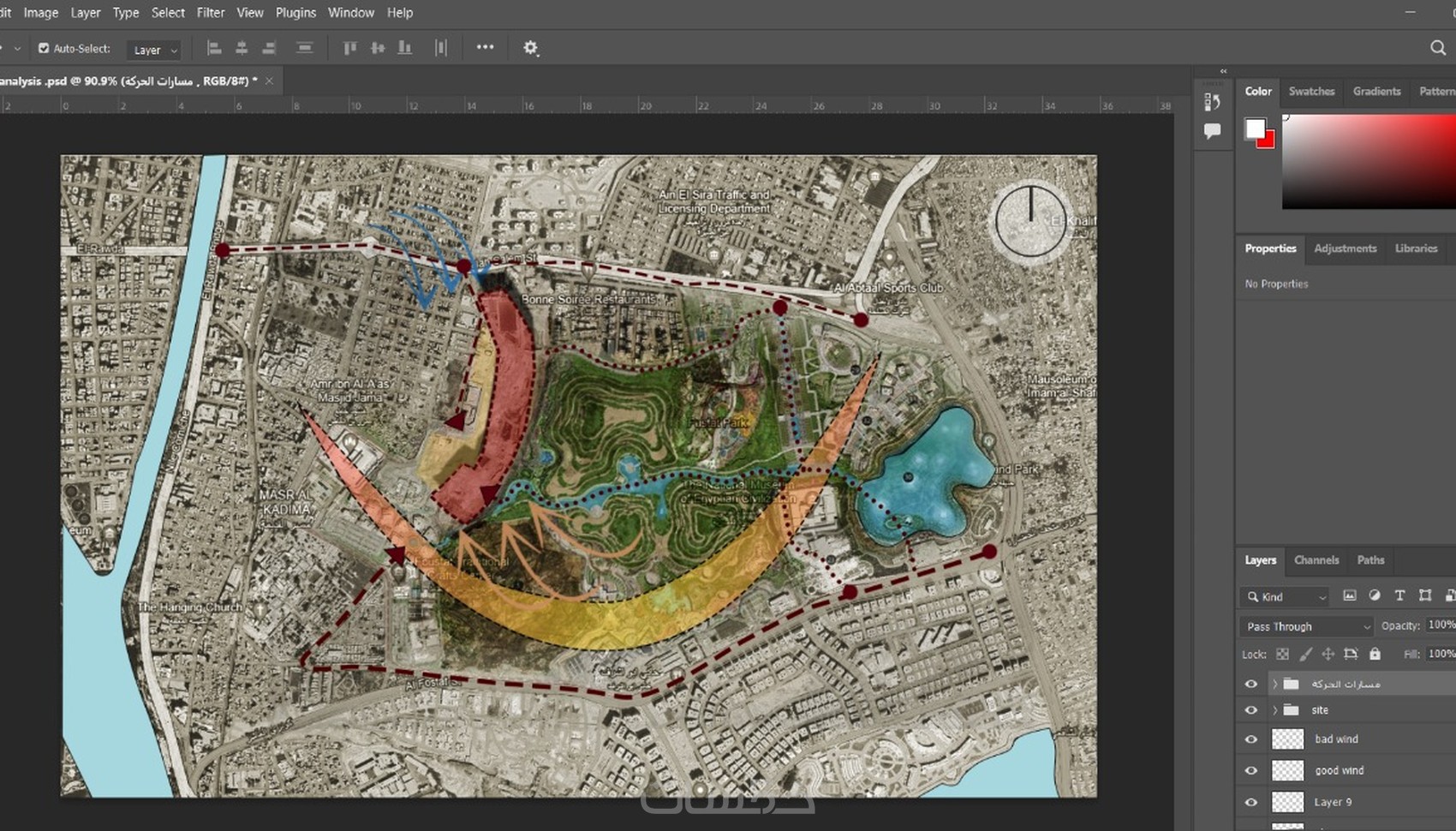This screenshot has height=831, width=1456.
Task: Filter layers by type (T) icon
Action: [1399, 595]
